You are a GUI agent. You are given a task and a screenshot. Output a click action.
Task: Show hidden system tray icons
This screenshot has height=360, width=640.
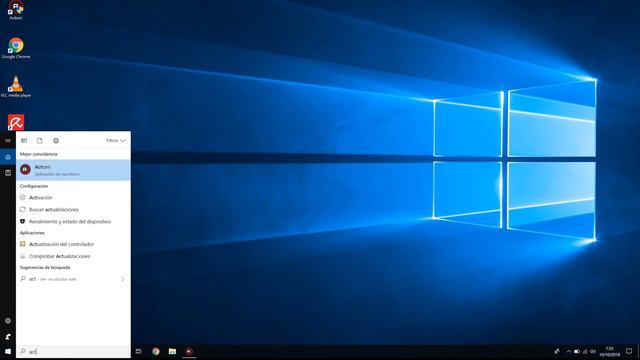coord(569,351)
